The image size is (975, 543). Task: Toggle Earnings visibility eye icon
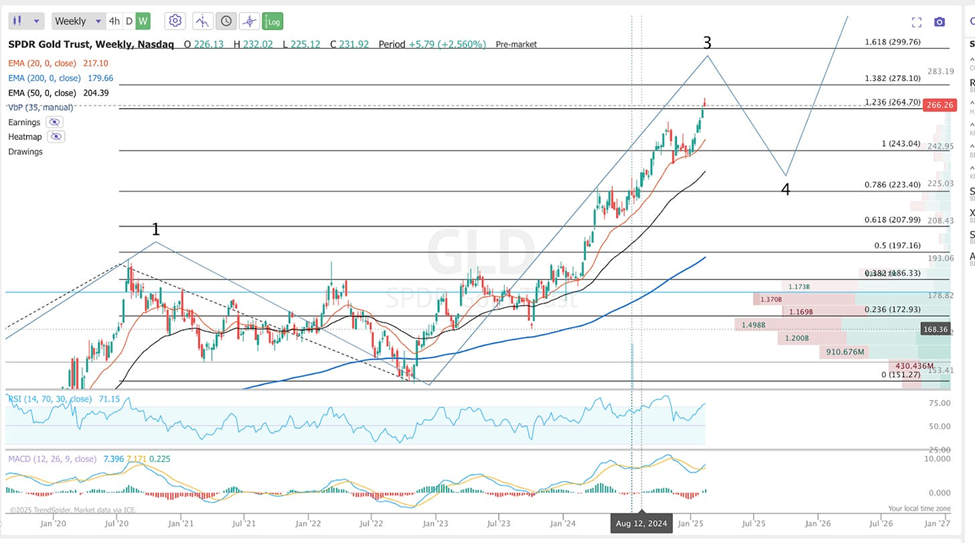[54, 123]
